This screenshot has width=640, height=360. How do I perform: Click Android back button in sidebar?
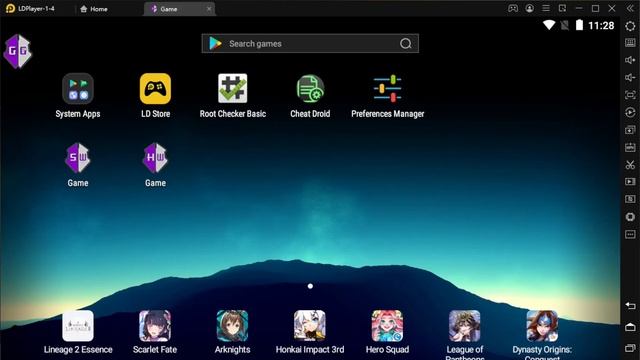point(630,306)
